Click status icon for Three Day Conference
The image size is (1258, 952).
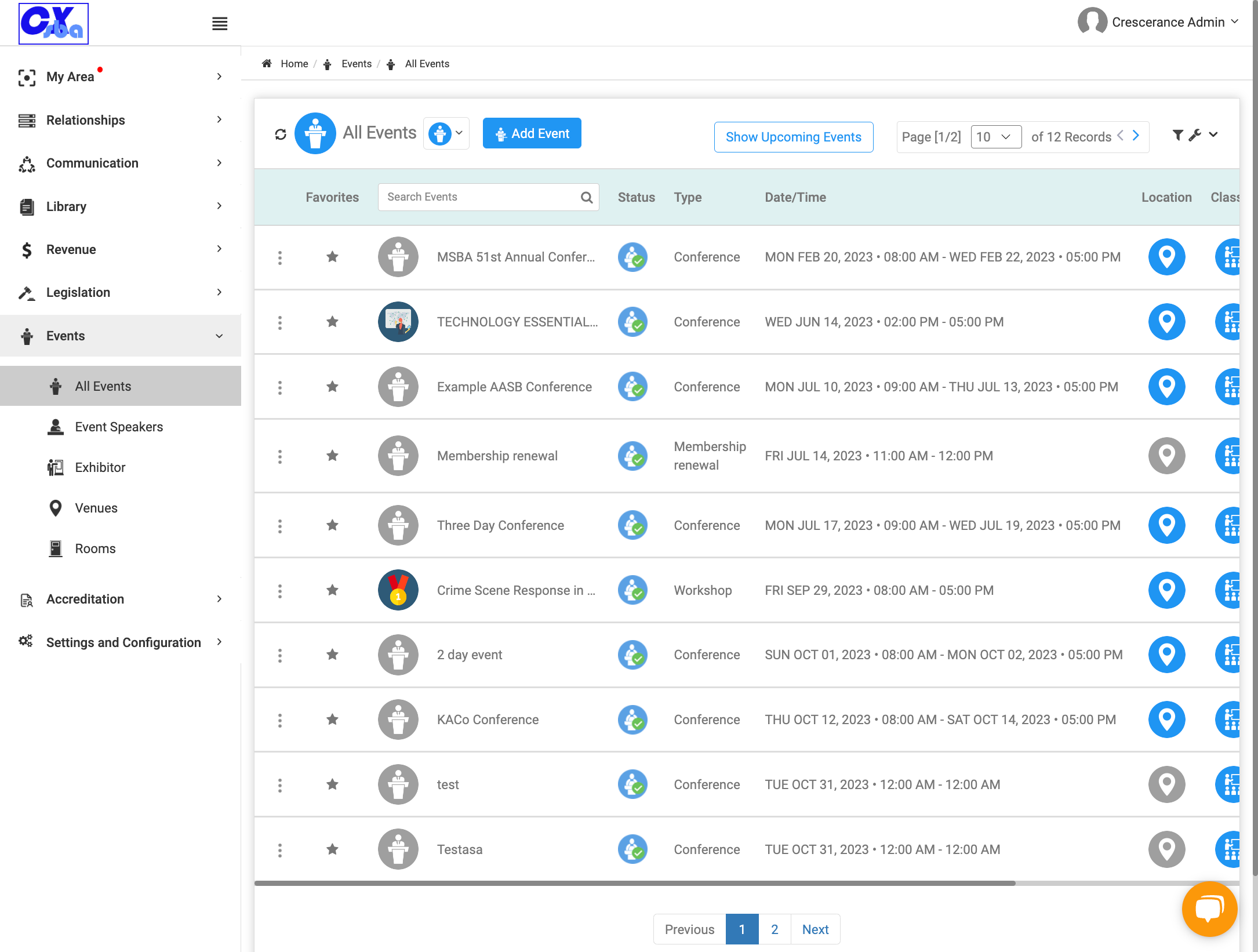pyautogui.click(x=632, y=525)
